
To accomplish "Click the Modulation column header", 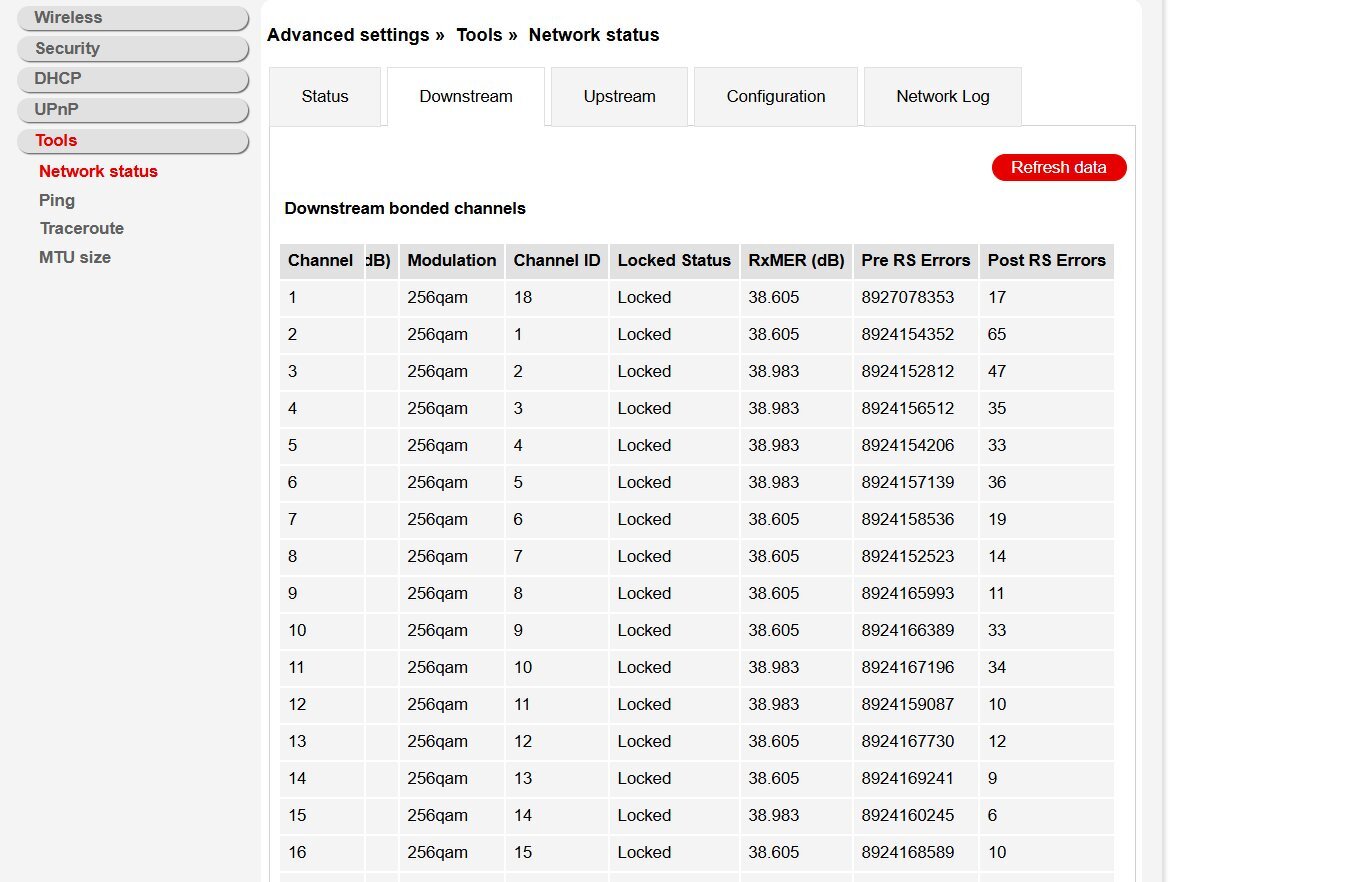I will (x=452, y=260).
